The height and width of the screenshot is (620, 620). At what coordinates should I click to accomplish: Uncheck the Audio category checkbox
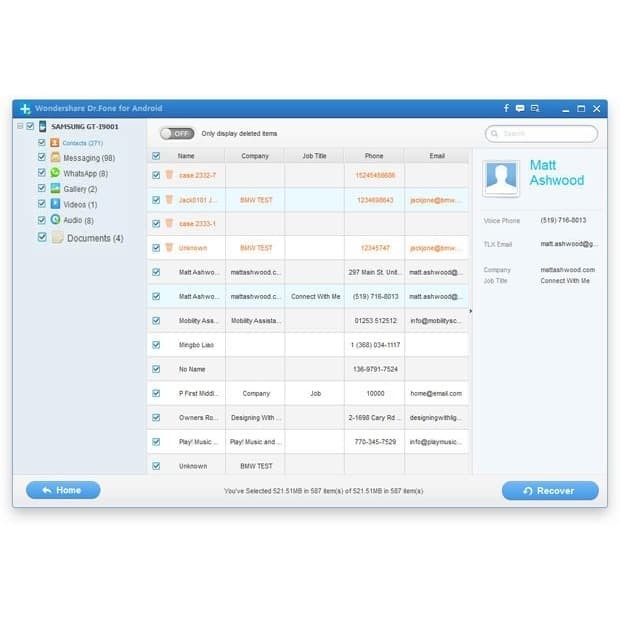tap(42, 220)
